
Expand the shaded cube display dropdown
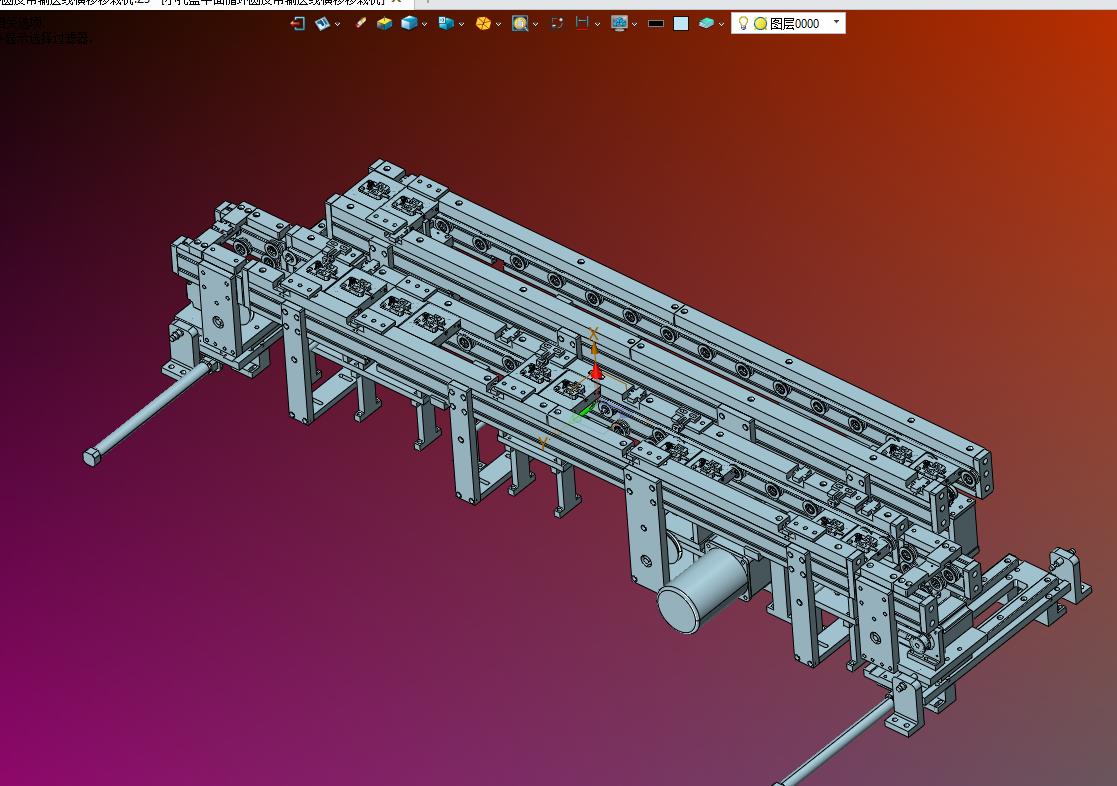pyautogui.click(x=425, y=24)
